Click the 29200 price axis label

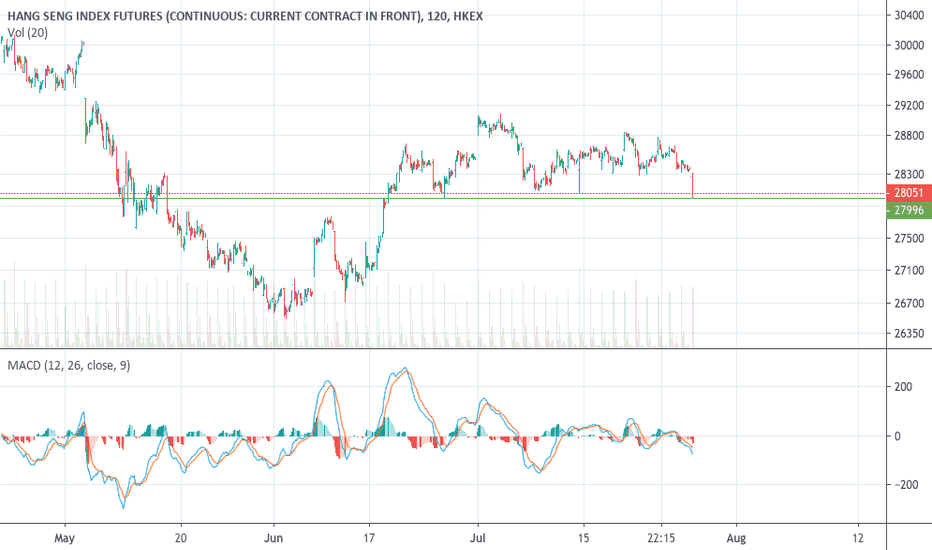tap(909, 106)
